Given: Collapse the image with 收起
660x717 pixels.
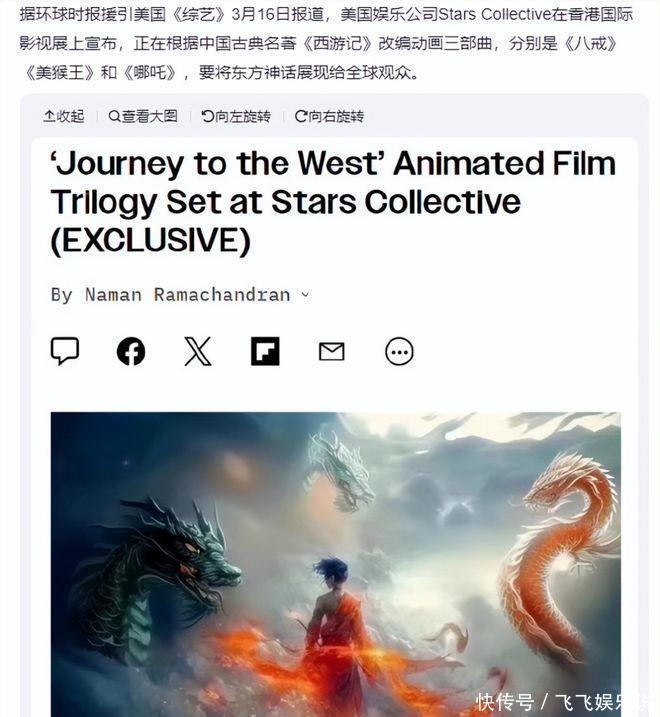Looking at the screenshot, I should [64, 116].
